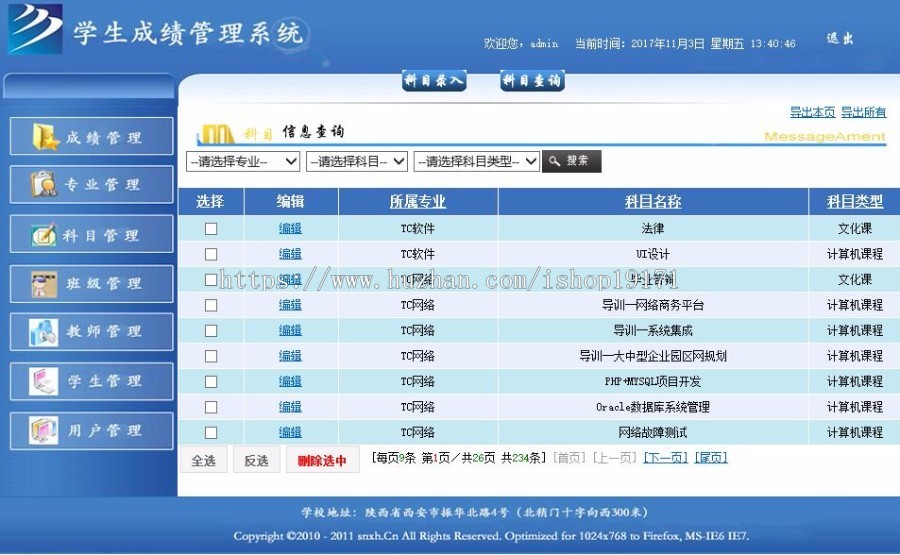900x555 pixels.
Task: Click the 全选 button
Action: pyautogui.click(x=204, y=460)
